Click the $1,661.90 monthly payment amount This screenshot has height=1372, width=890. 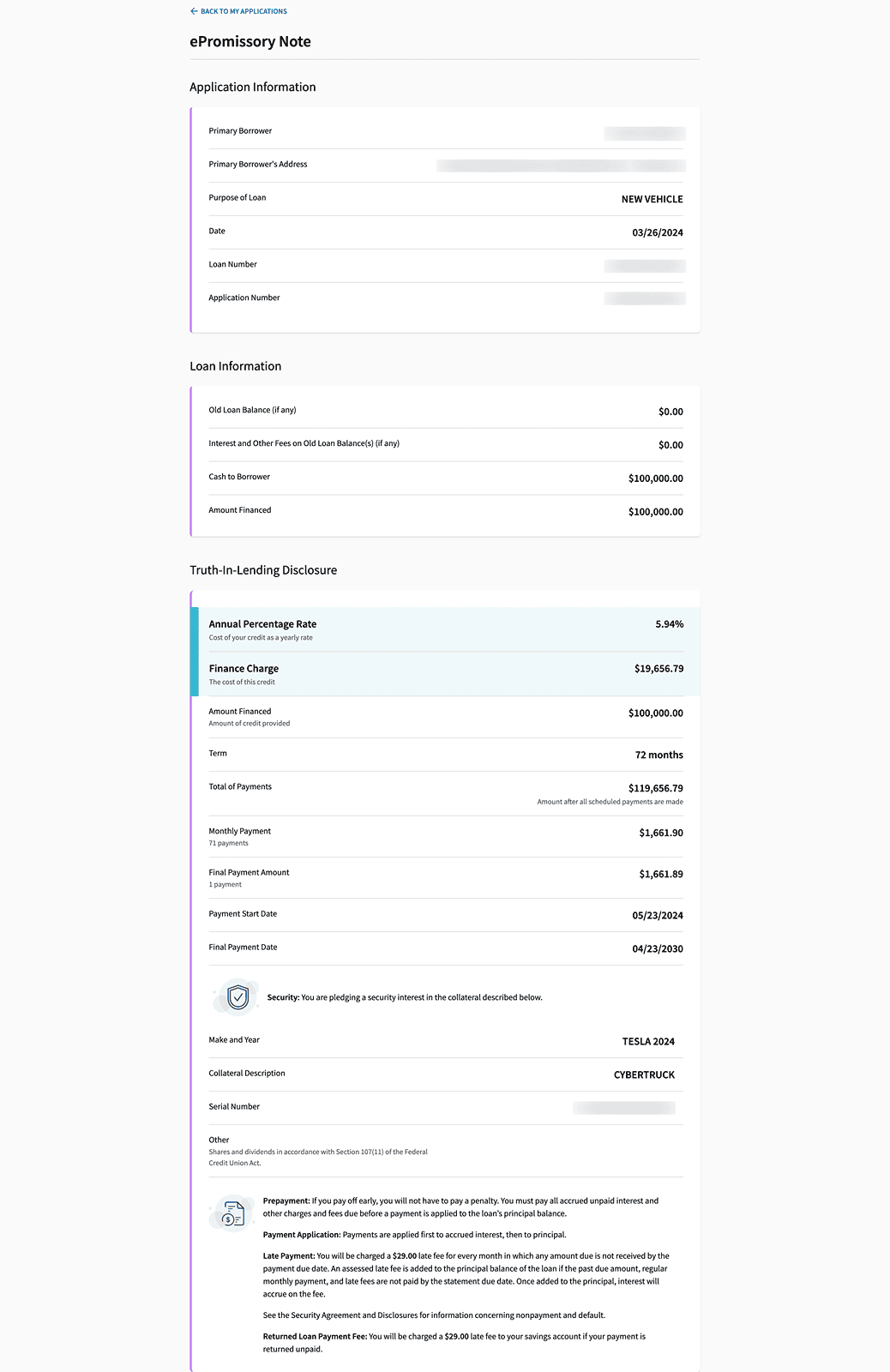[x=660, y=833]
